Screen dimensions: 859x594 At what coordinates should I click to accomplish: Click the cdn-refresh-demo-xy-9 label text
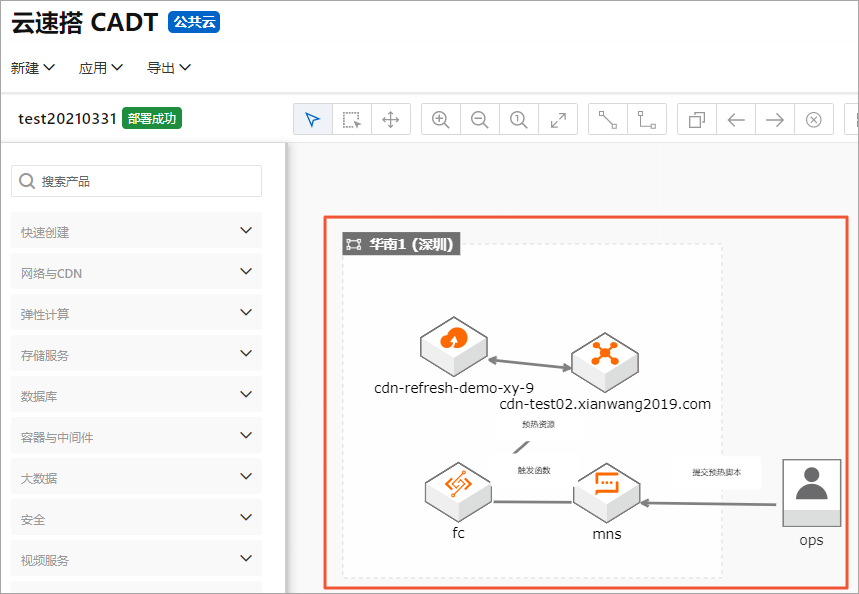click(x=454, y=388)
